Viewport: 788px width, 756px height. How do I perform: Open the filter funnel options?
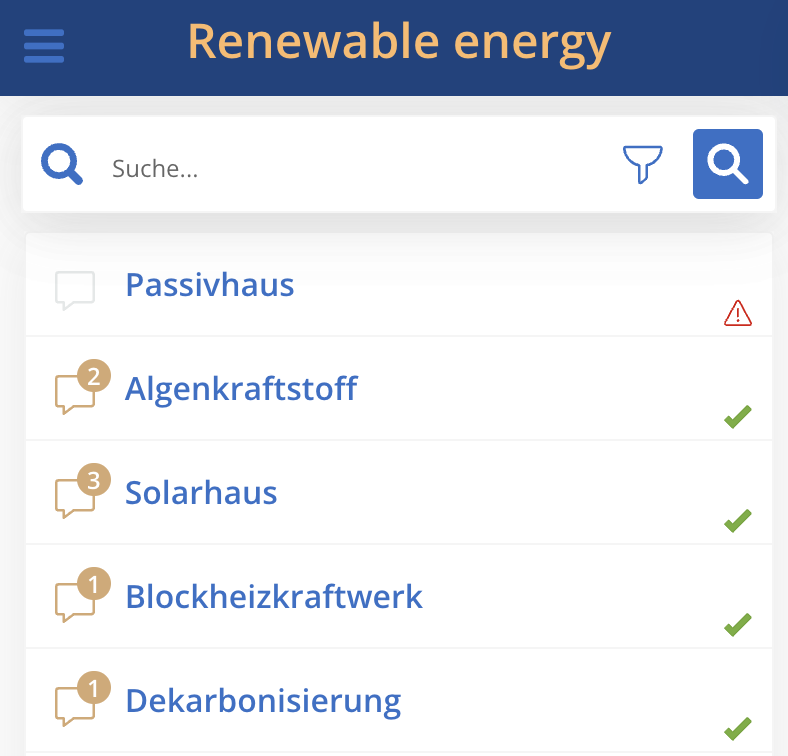coord(642,164)
